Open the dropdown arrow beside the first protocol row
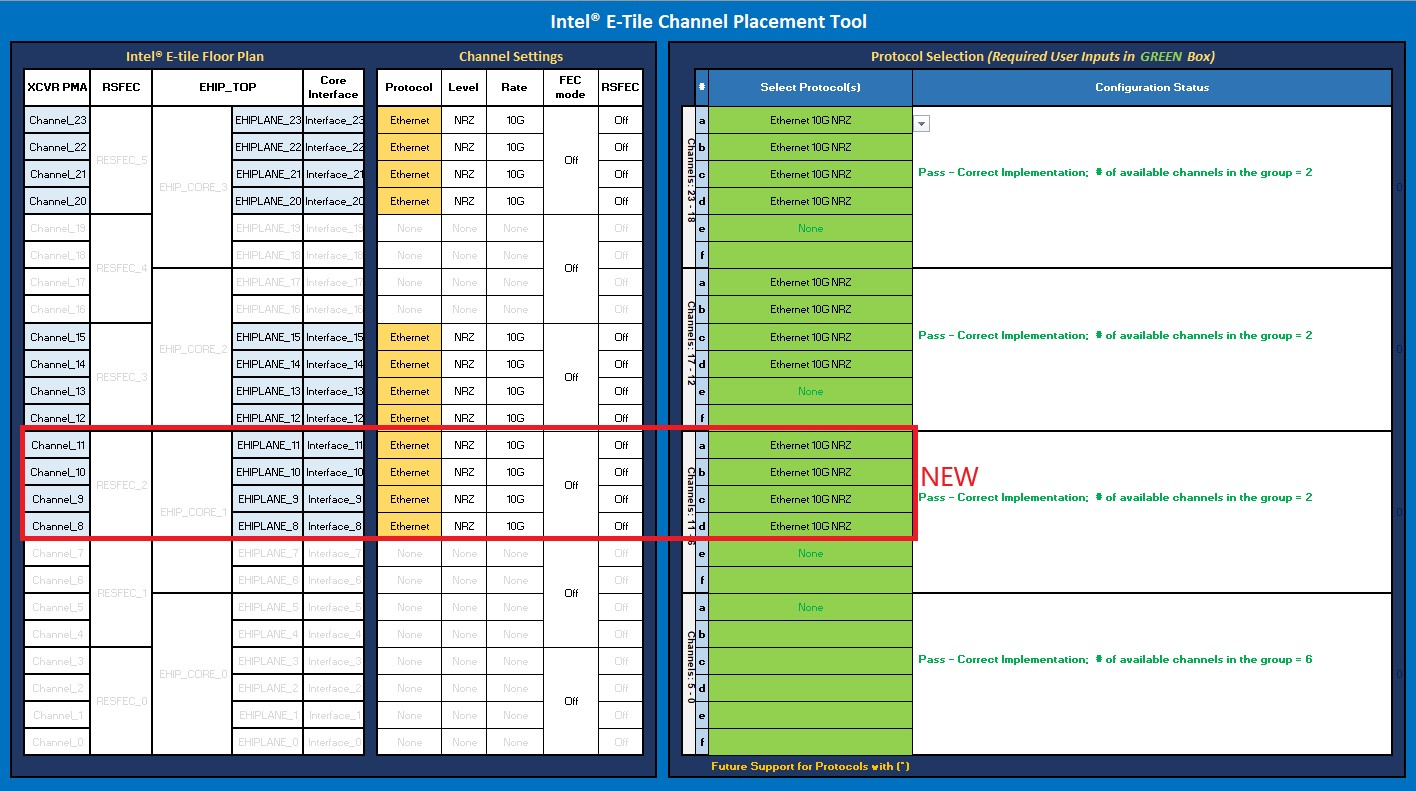This screenshot has width=1416, height=791. tap(921, 124)
